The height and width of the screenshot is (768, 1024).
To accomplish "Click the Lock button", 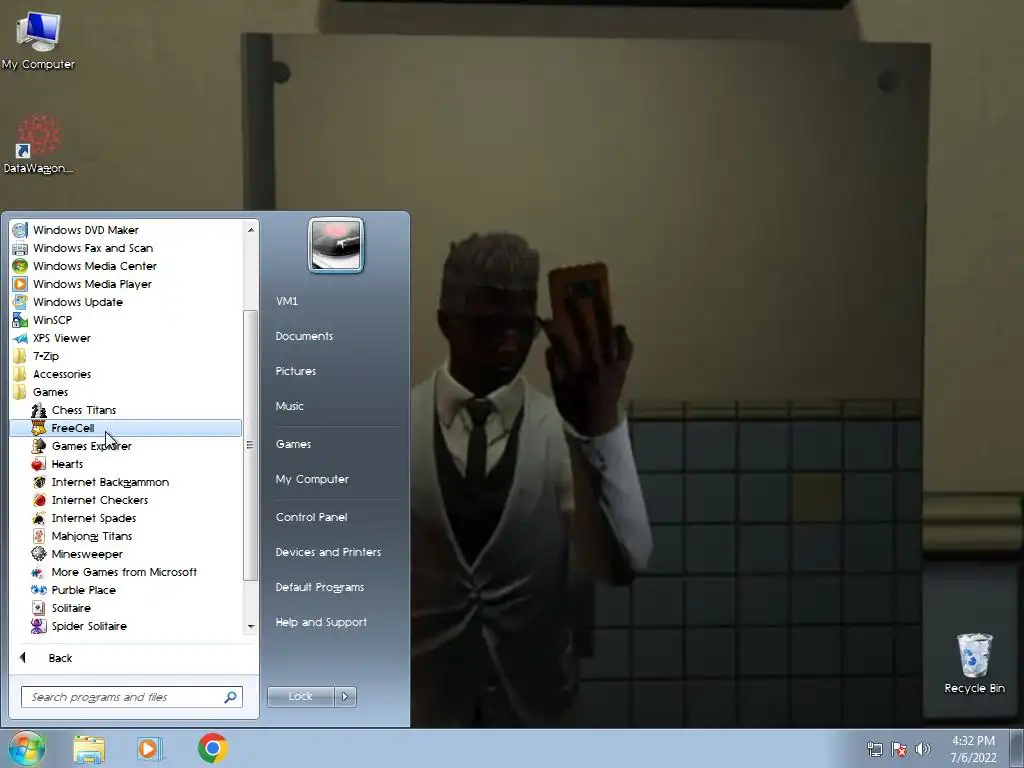I will [300, 696].
